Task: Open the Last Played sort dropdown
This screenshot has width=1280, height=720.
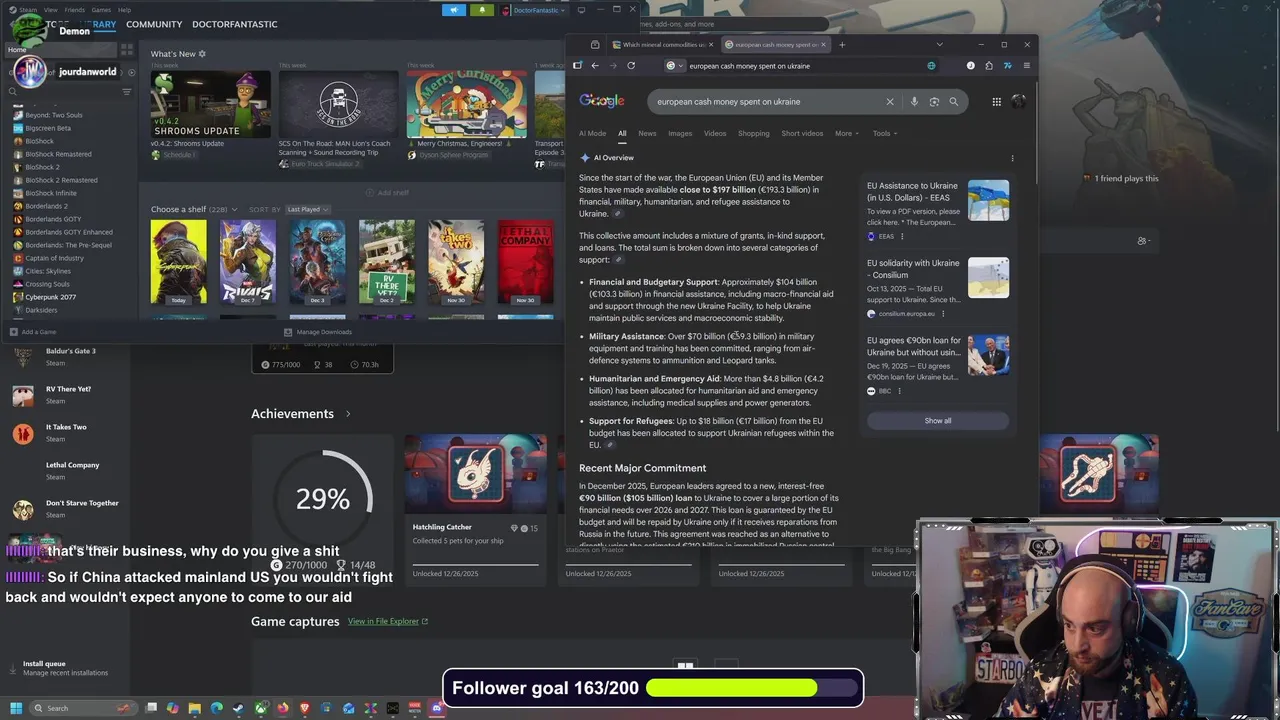Action: (x=308, y=209)
